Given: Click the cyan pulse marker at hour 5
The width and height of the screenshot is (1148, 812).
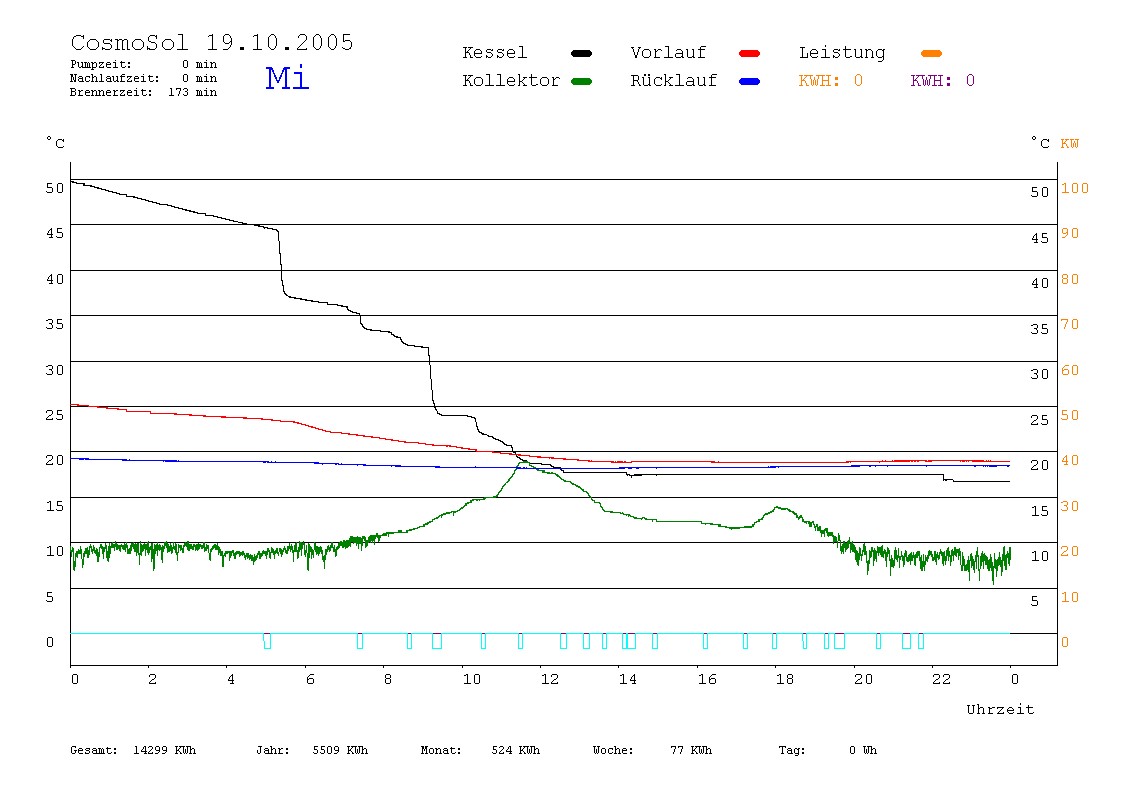Looking at the screenshot, I should pyautogui.click(x=267, y=641).
